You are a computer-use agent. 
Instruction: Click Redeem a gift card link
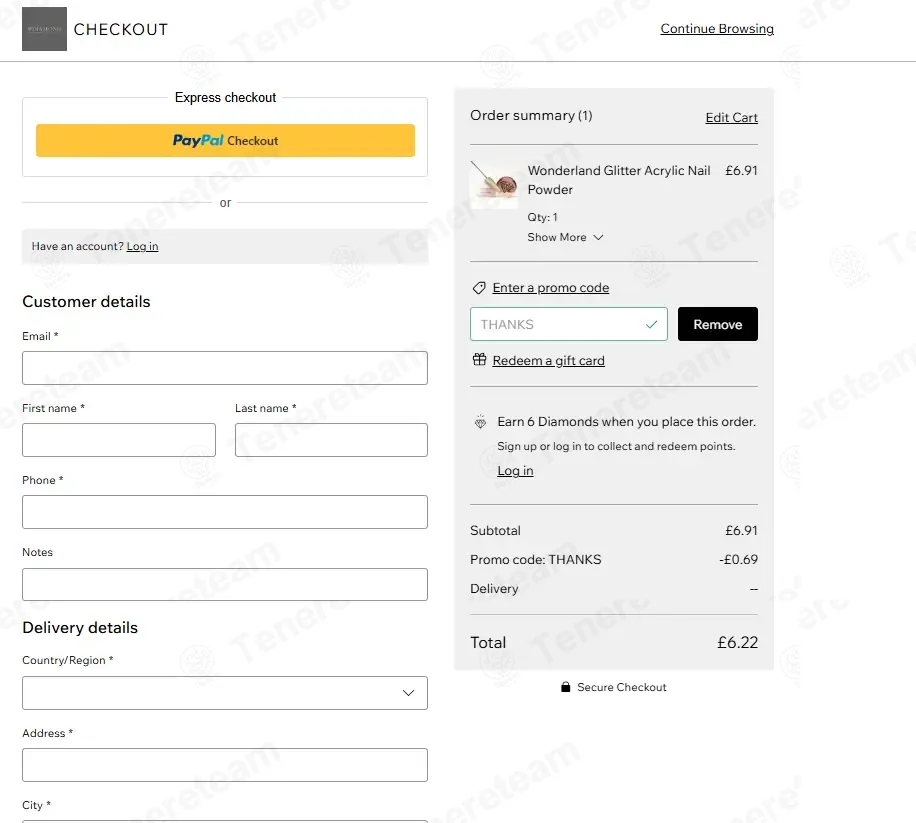click(x=549, y=360)
